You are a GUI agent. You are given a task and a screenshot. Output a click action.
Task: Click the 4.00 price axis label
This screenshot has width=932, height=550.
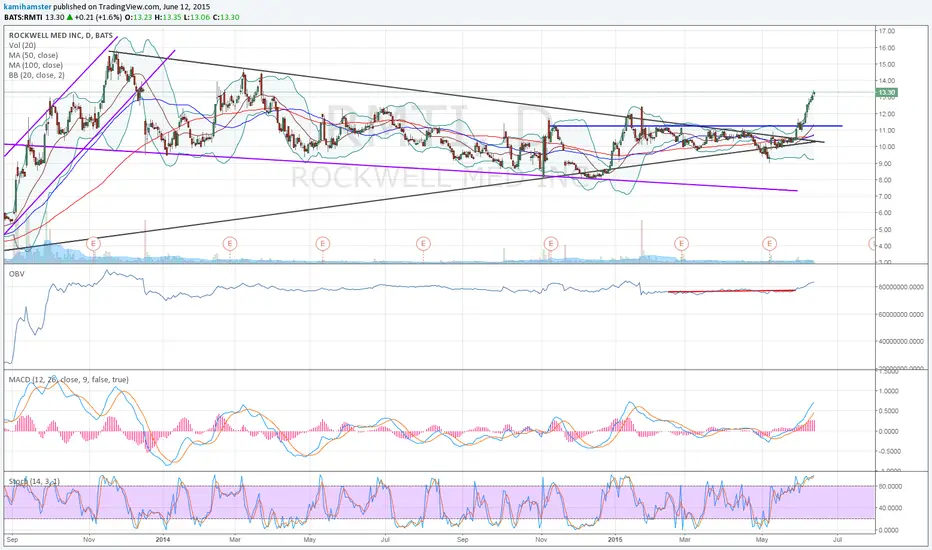[887, 246]
